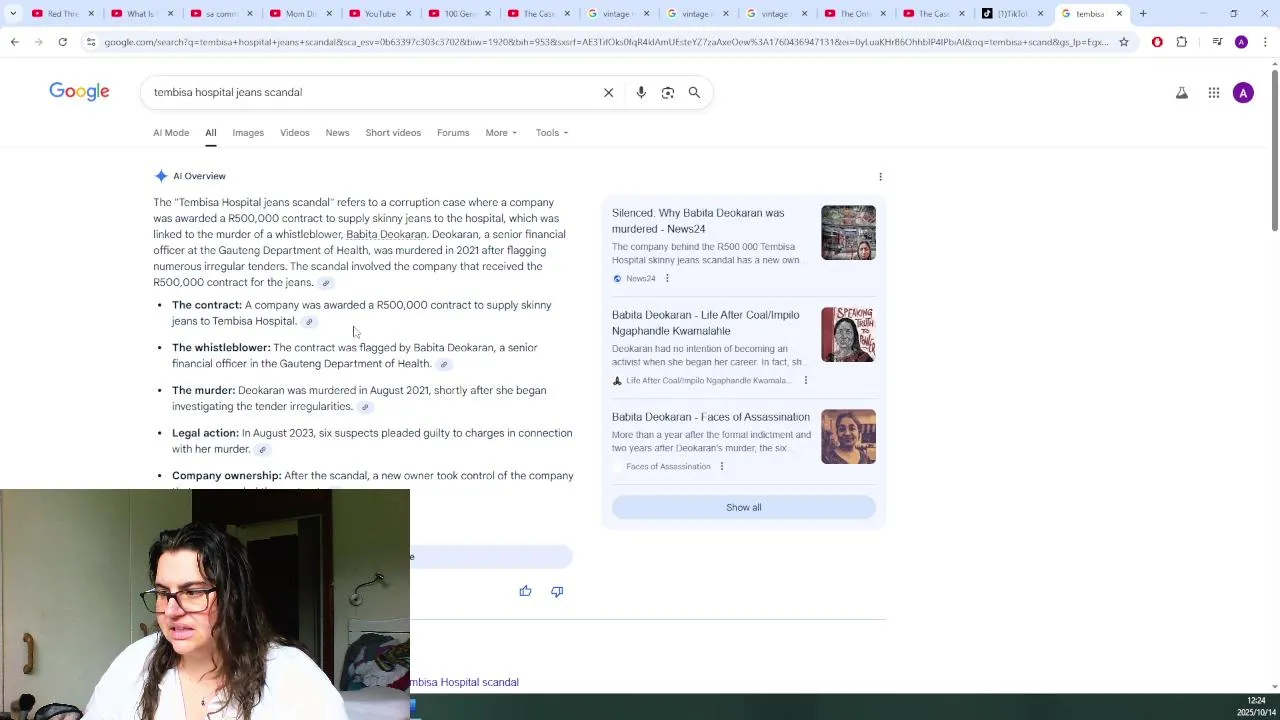
Task: Switch to the '100 Gen' browser tab
Action: pyautogui.click(x=458, y=14)
